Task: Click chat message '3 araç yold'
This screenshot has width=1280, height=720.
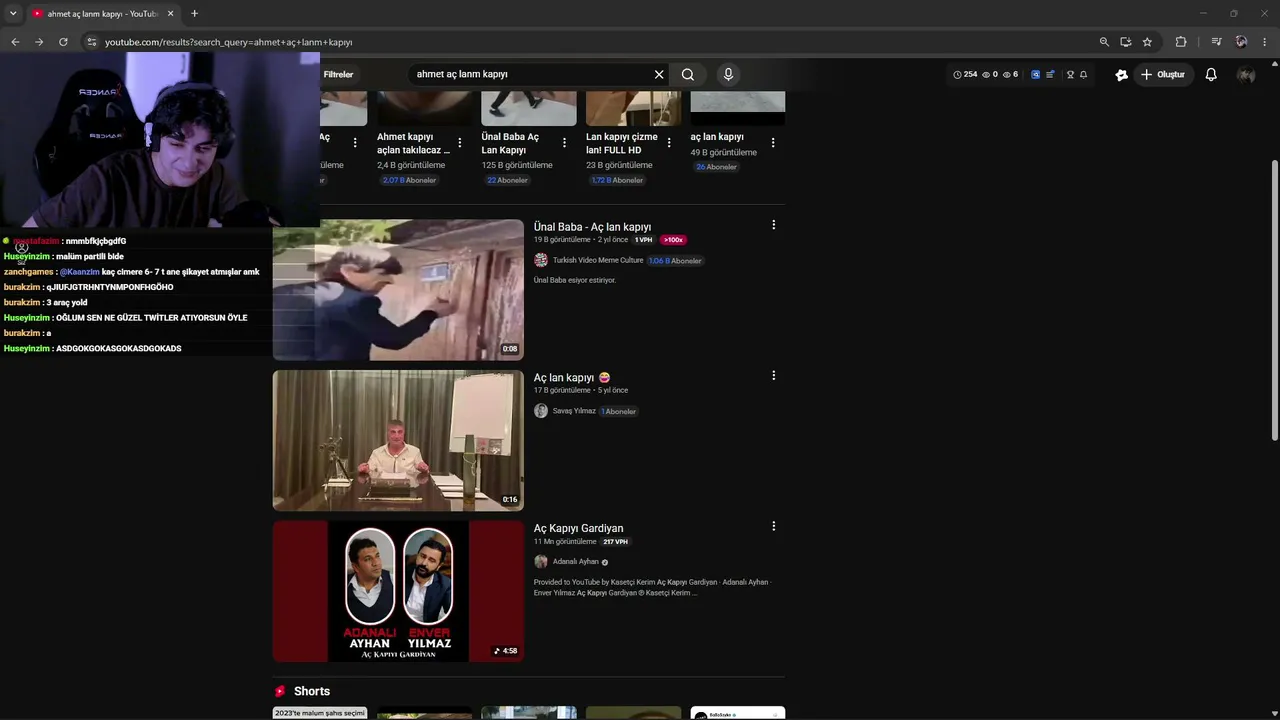Action: [67, 303]
